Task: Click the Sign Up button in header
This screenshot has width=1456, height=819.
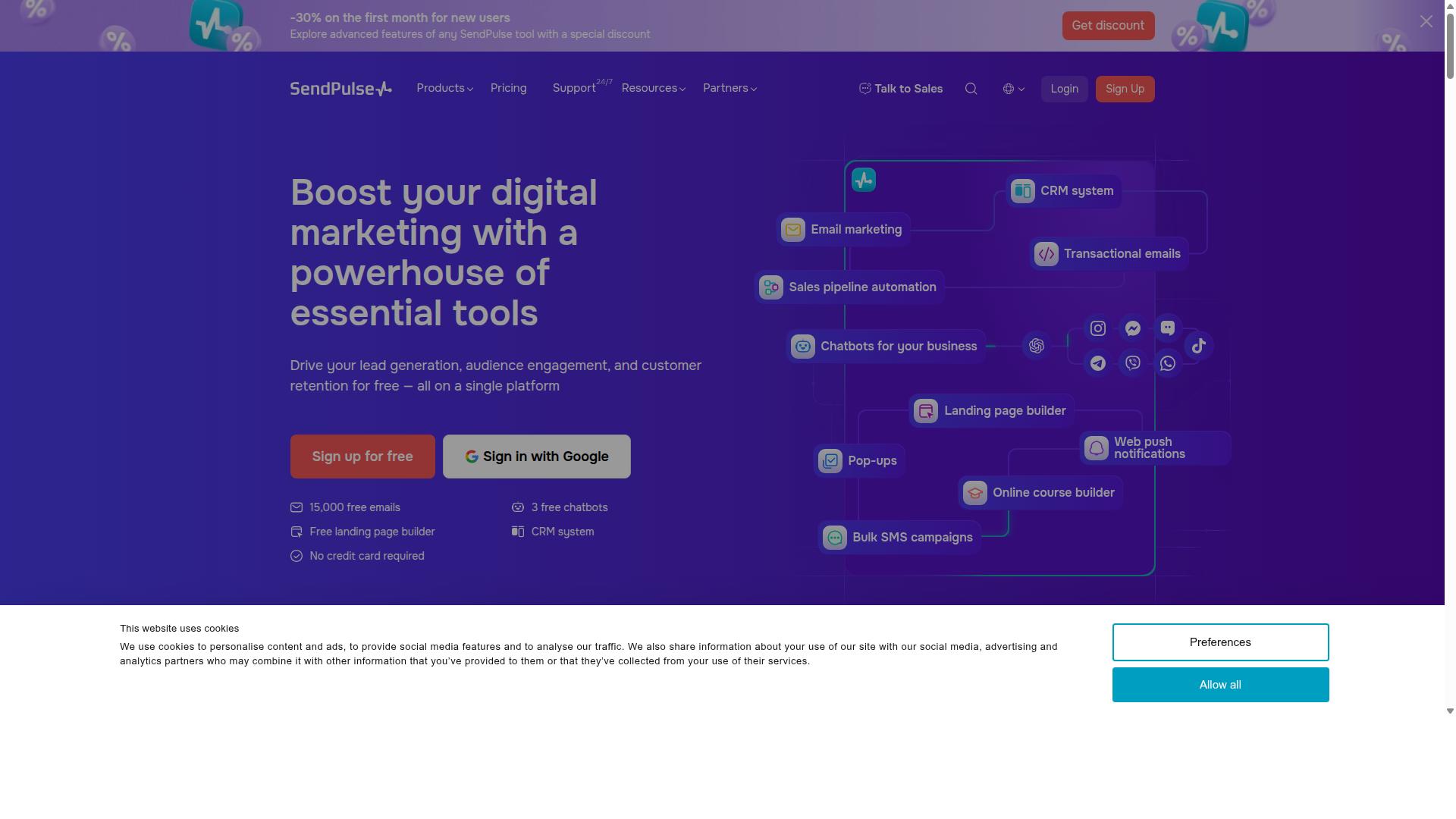Action: 1125,89
